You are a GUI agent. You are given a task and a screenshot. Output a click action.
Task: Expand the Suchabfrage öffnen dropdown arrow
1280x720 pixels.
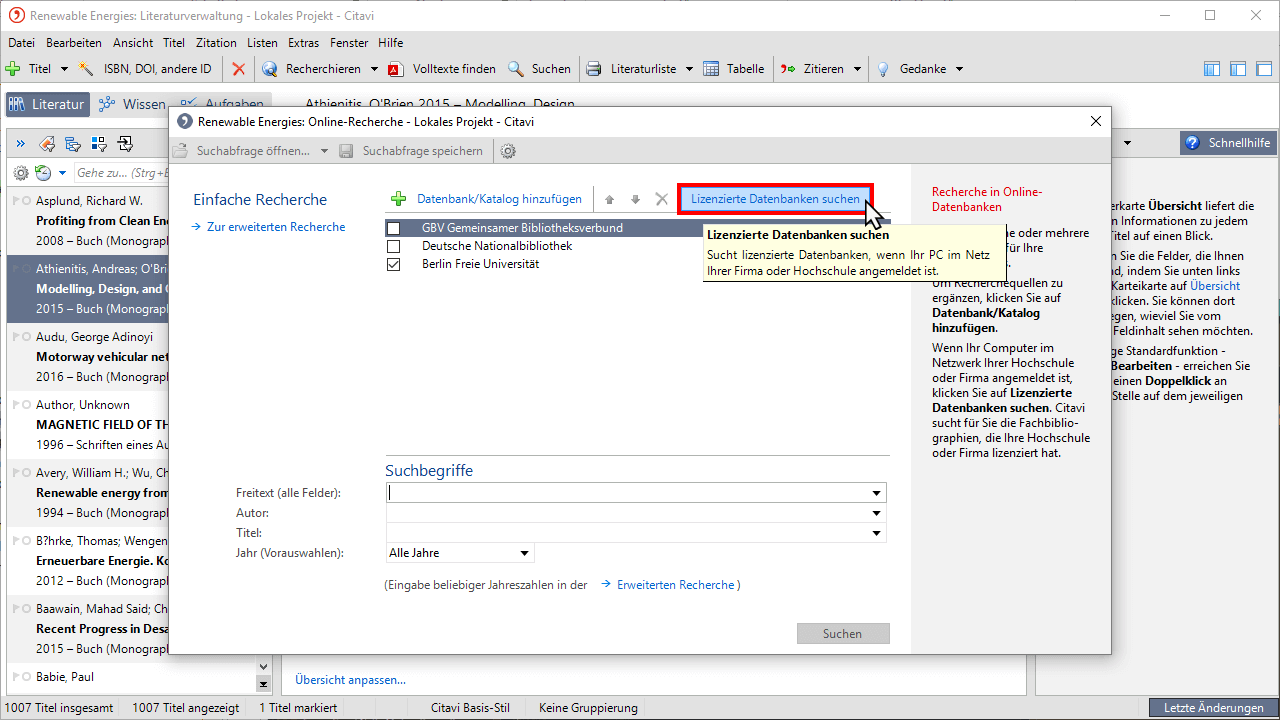point(324,151)
